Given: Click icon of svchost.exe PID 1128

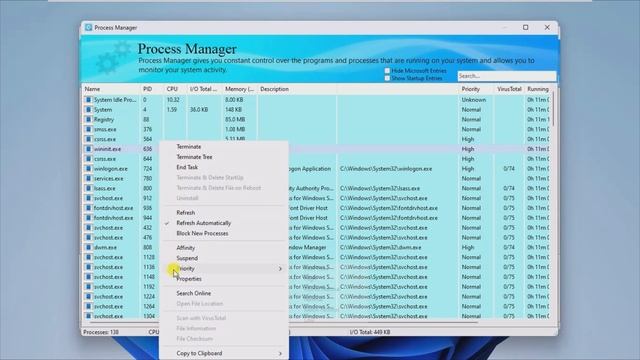Looking at the screenshot, I should 88,257.
